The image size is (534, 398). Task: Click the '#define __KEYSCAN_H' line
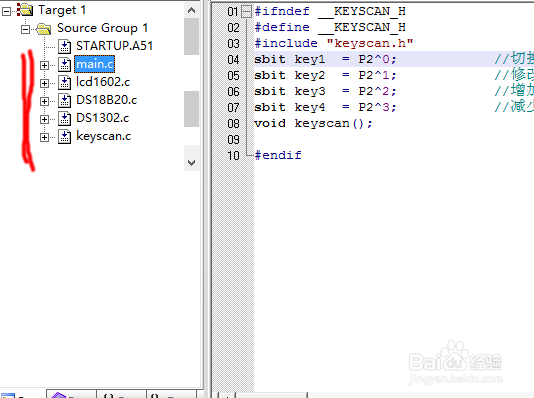tap(330, 28)
